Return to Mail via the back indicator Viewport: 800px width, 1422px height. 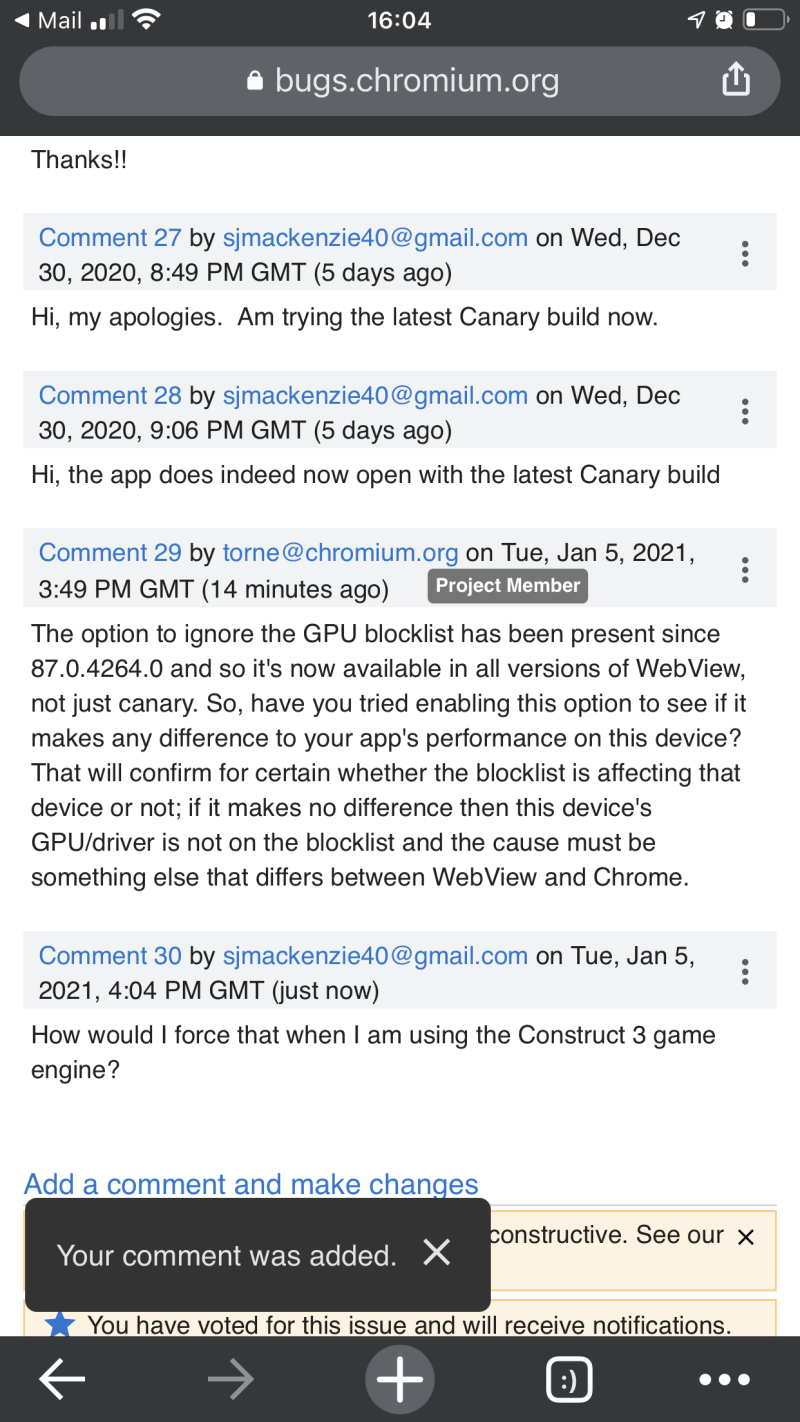pos(48,20)
